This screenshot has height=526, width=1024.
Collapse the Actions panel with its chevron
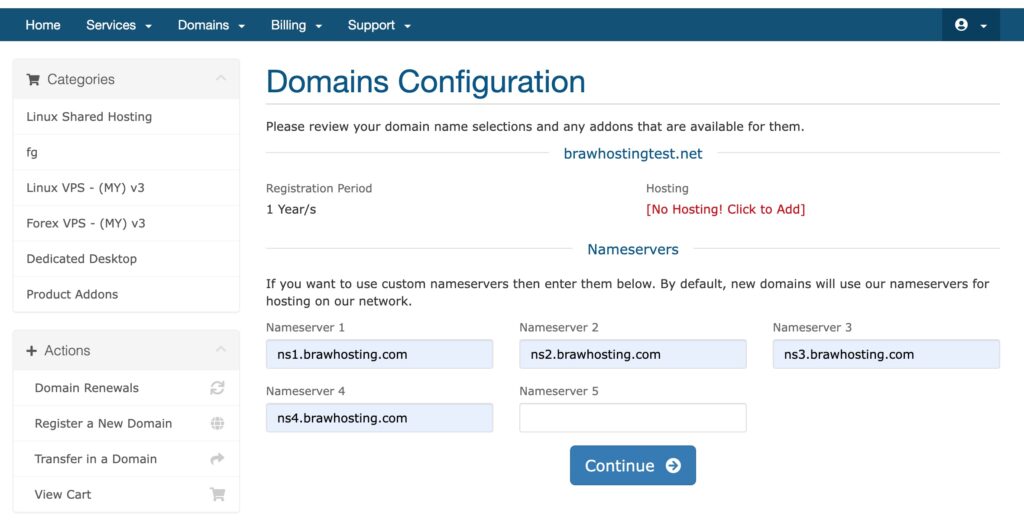[x=221, y=350]
